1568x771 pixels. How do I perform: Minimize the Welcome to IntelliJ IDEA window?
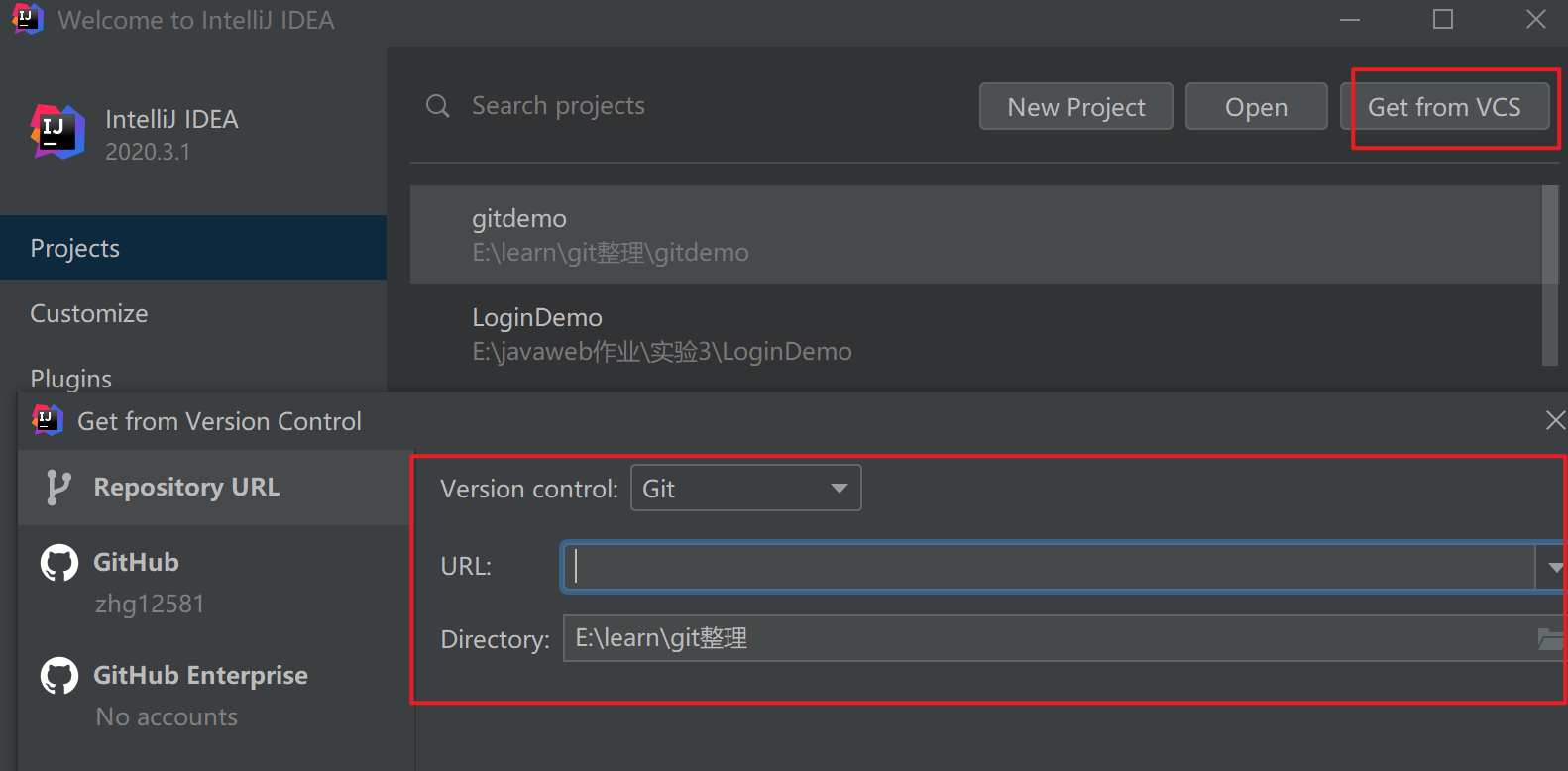coord(1350,20)
